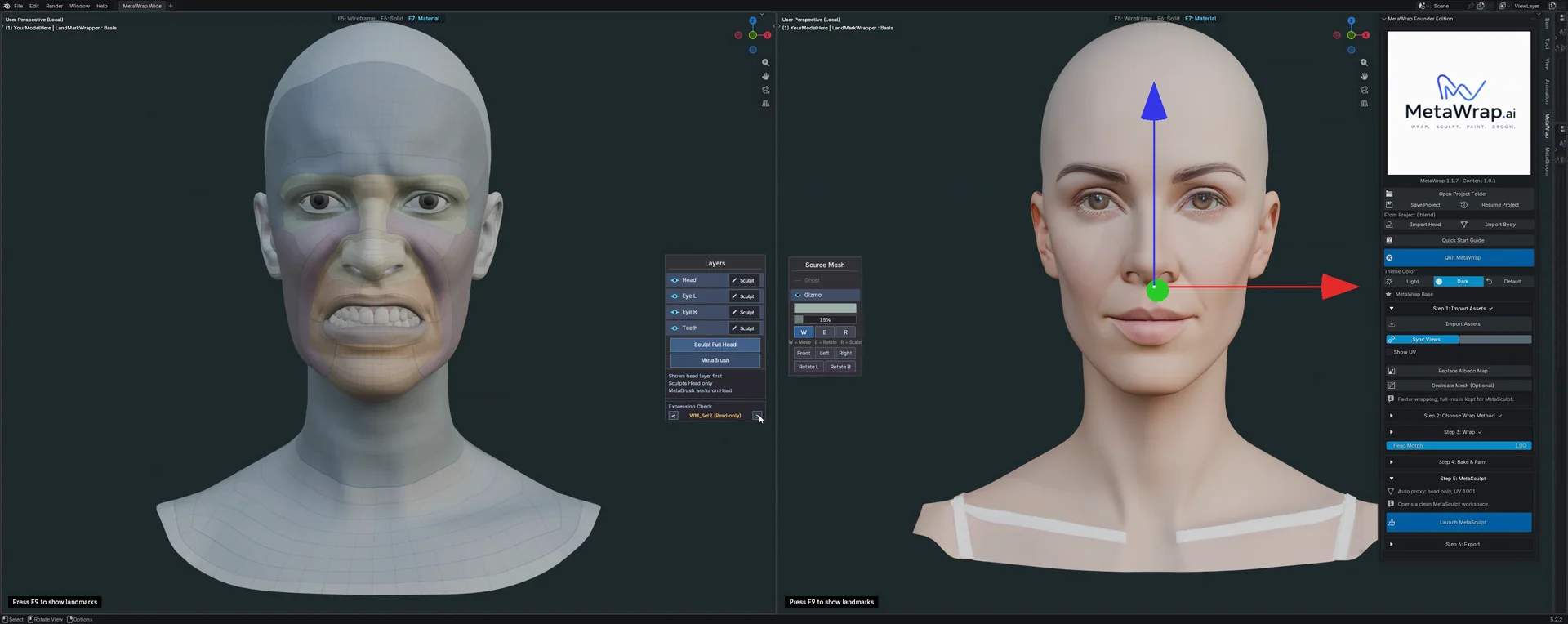Hide the Head layer with eye icon

click(675, 280)
